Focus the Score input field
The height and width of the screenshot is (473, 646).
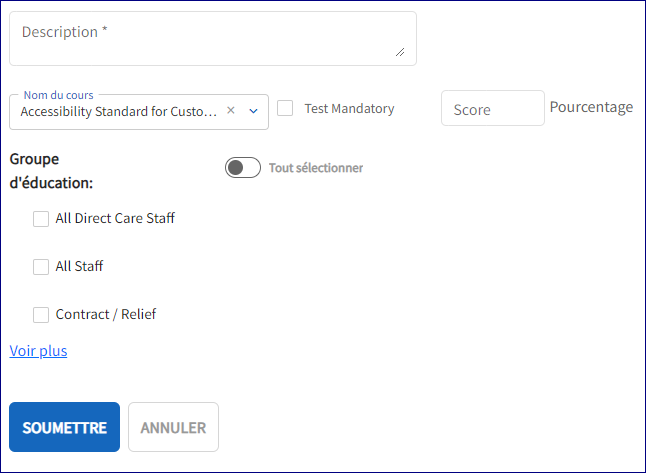(492, 109)
